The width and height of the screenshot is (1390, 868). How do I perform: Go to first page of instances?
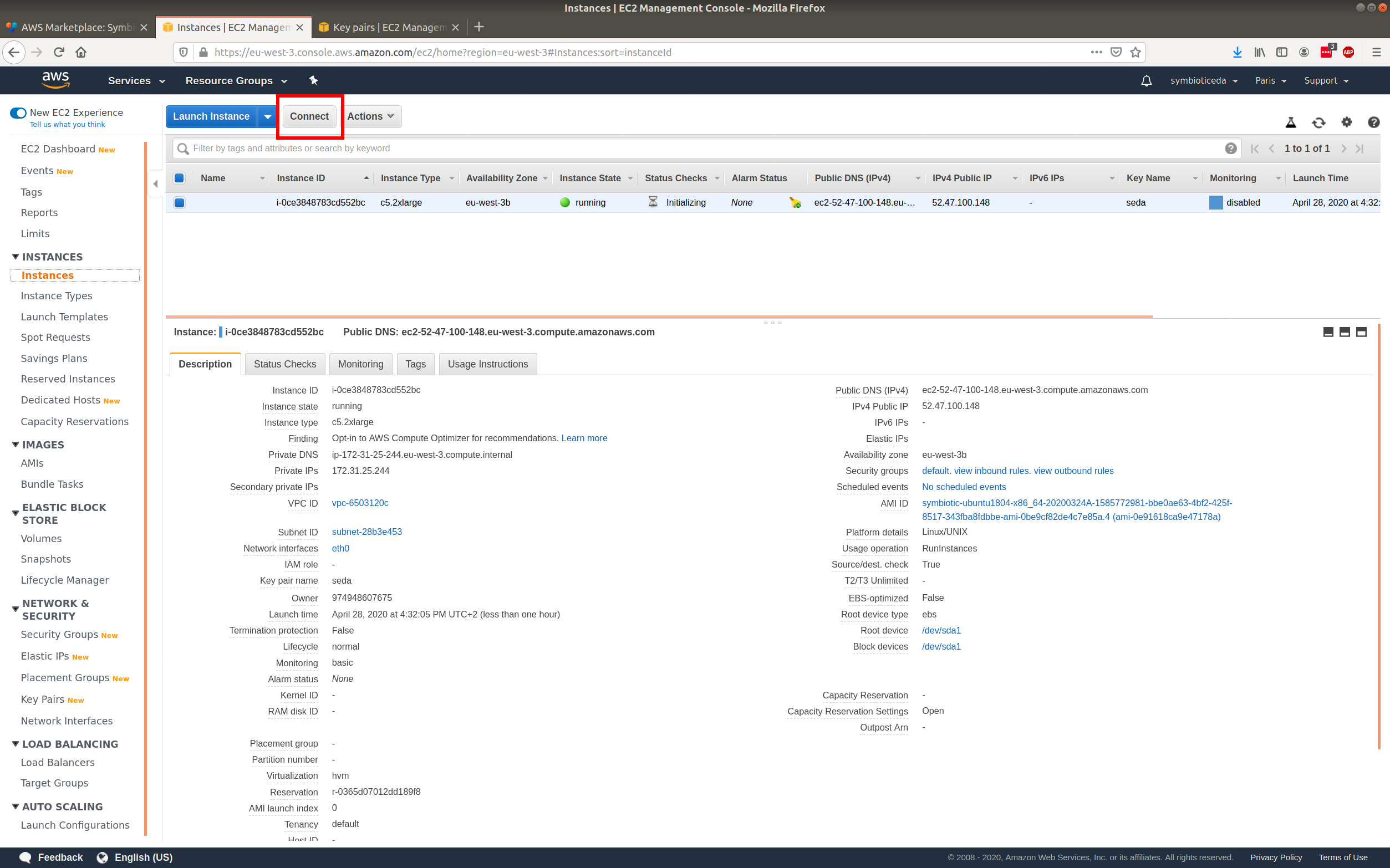[1255, 149]
